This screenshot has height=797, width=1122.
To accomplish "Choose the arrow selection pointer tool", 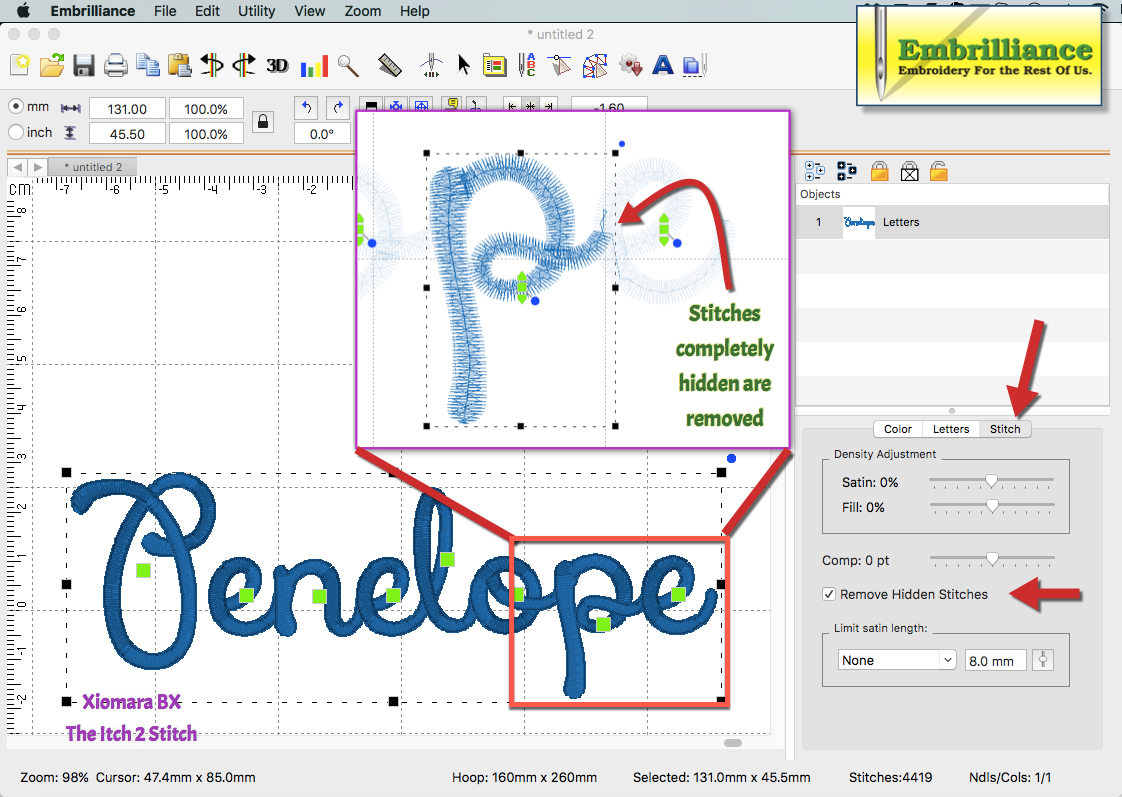I will [x=464, y=65].
